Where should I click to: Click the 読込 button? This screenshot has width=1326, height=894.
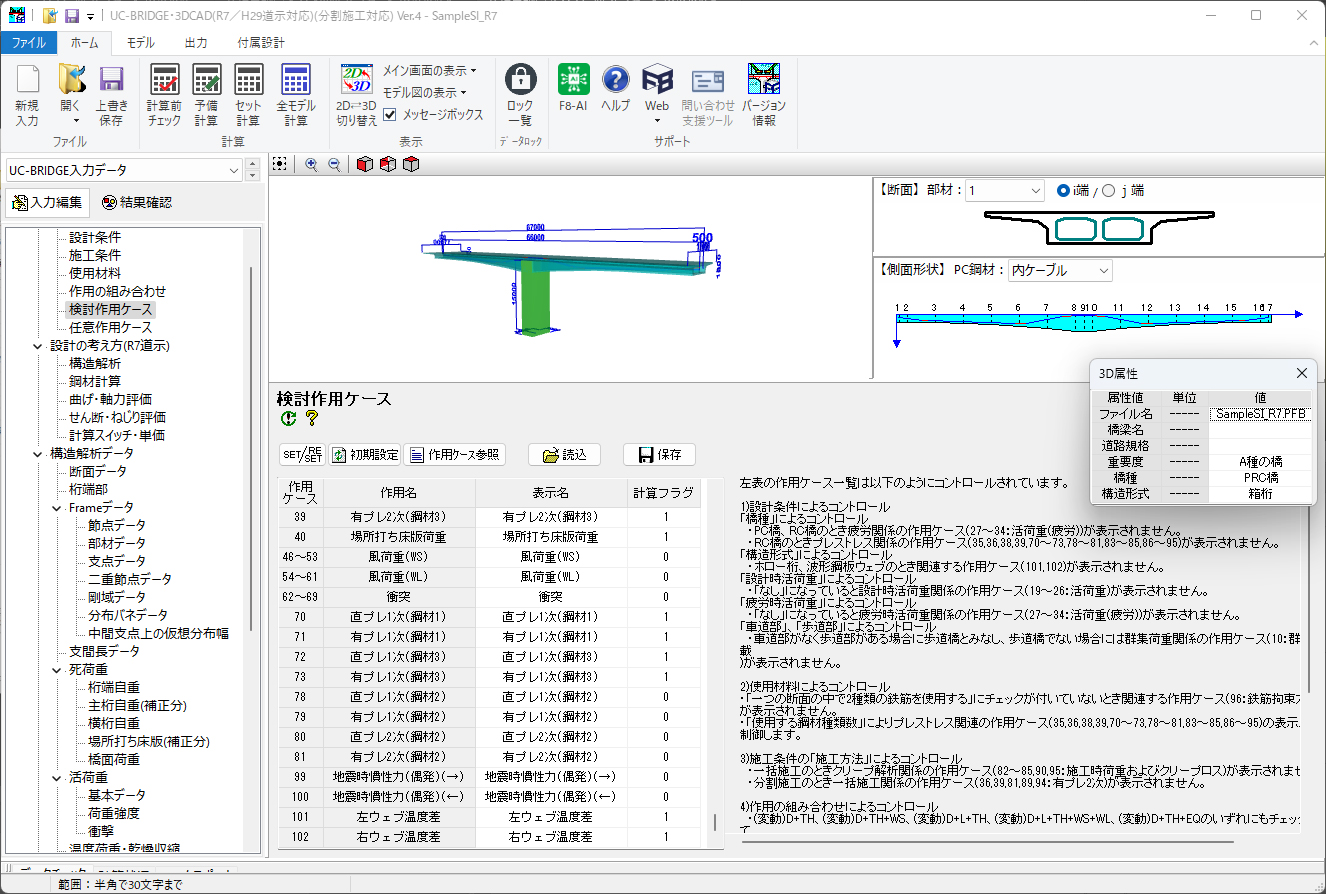point(564,454)
